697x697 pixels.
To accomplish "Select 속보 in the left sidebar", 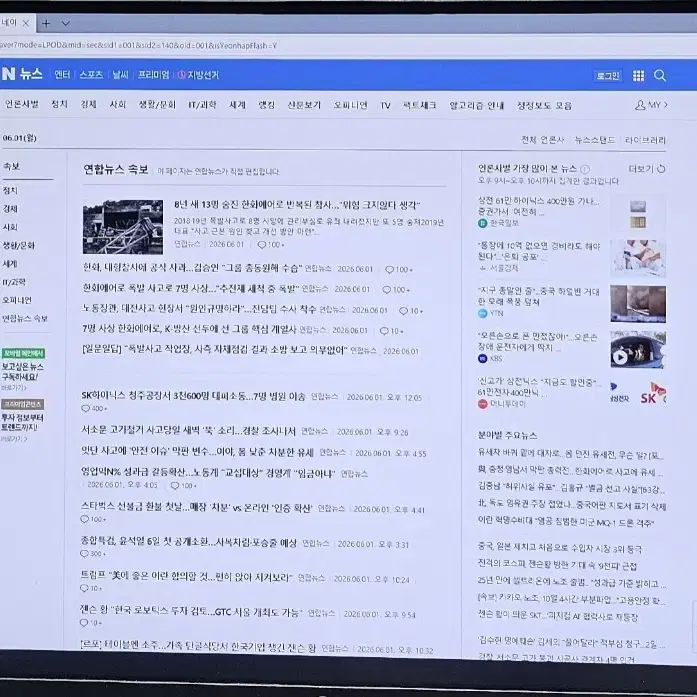I will (x=12, y=166).
